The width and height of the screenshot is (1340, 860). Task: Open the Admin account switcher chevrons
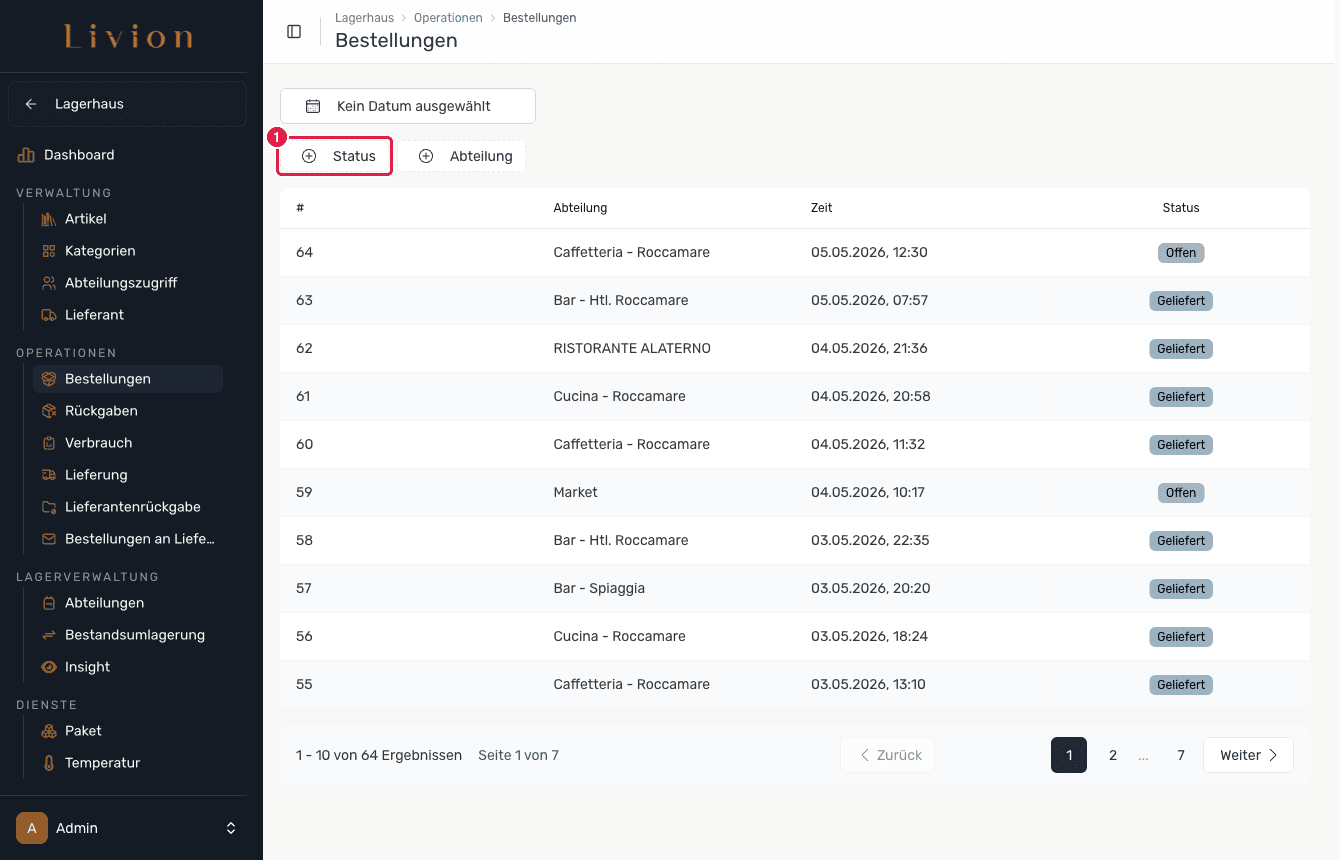pos(231,828)
